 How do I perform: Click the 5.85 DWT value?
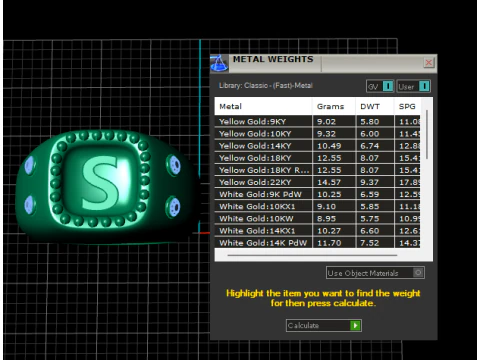(369, 207)
